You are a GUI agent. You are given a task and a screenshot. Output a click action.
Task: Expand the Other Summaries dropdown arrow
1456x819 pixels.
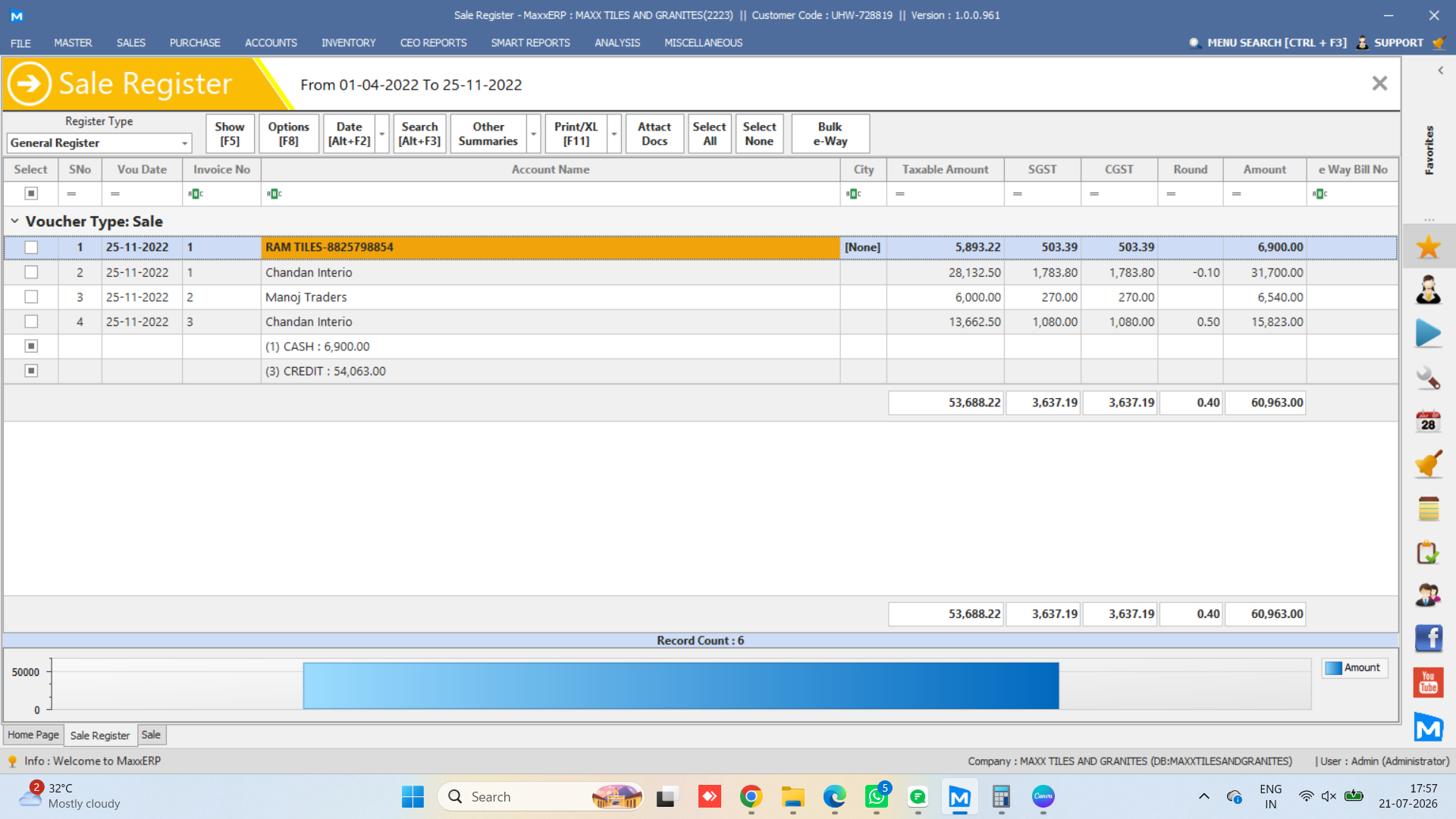point(534,134)
